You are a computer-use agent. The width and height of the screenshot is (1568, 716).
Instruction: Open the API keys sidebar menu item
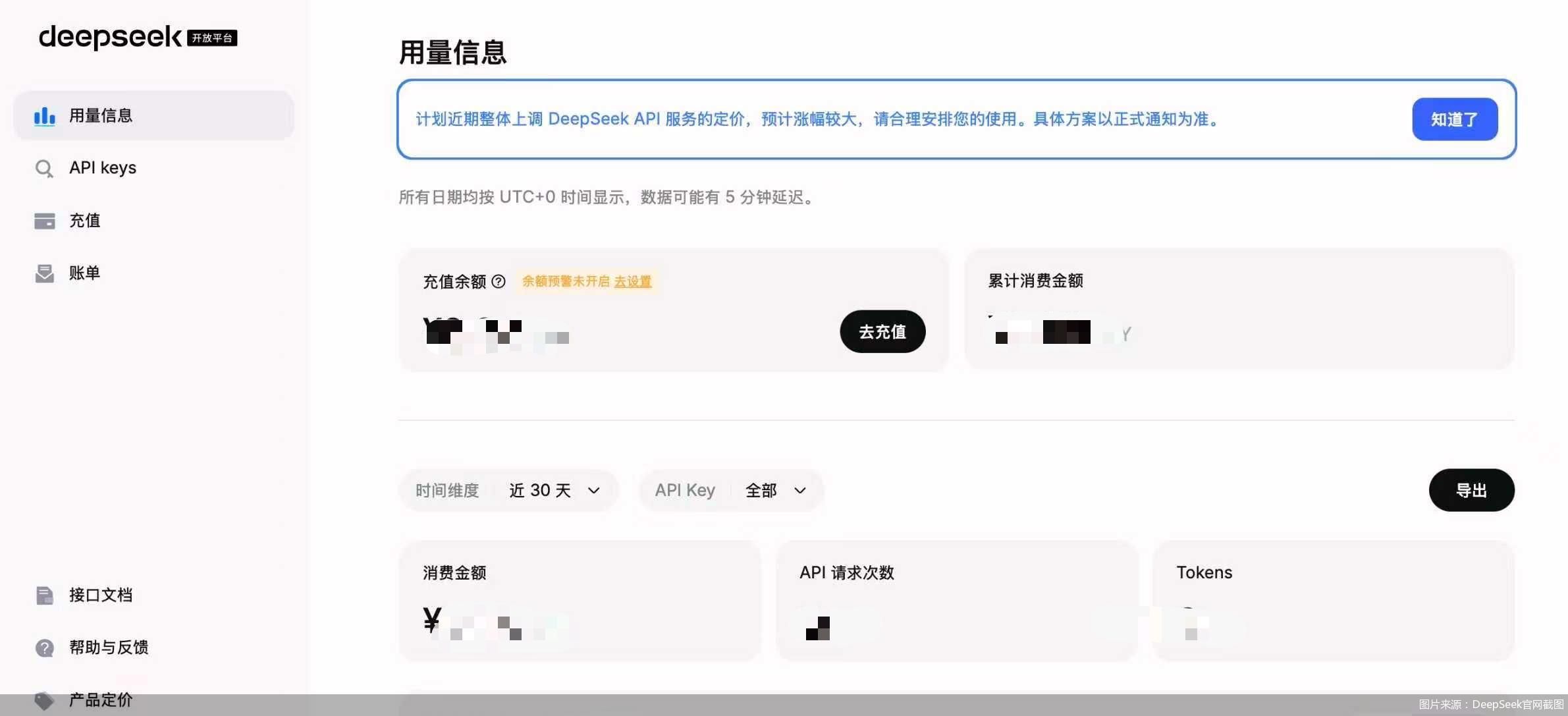(153, 168)
